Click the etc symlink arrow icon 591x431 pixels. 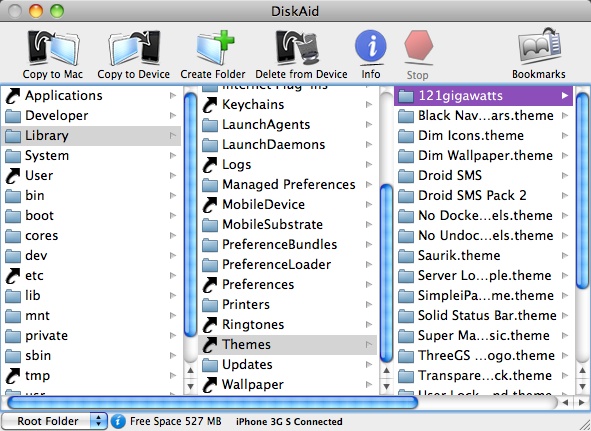tap(13, 276)
